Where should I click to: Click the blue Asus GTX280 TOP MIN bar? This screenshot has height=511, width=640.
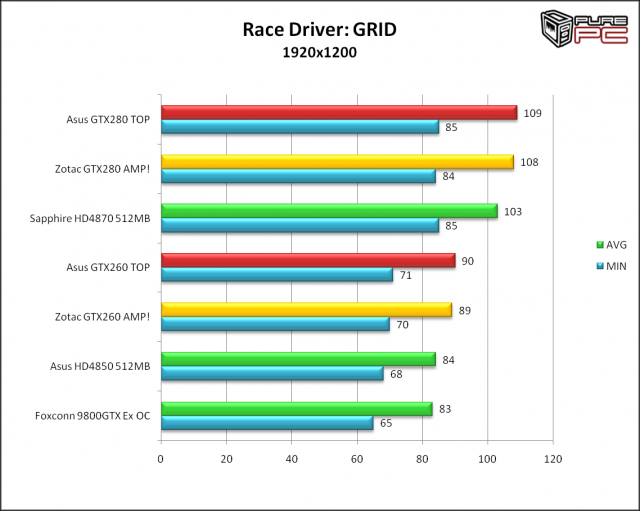click(300, 127)
